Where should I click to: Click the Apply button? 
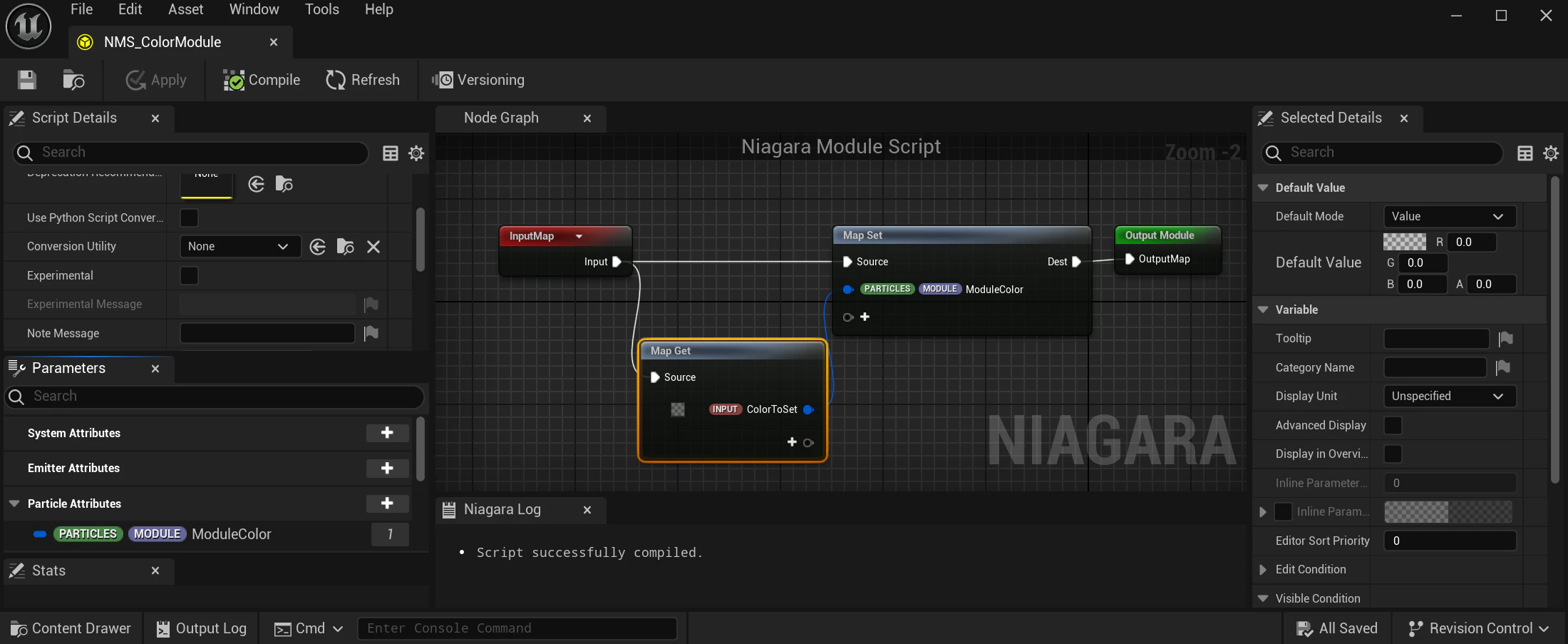click(156, 80)
